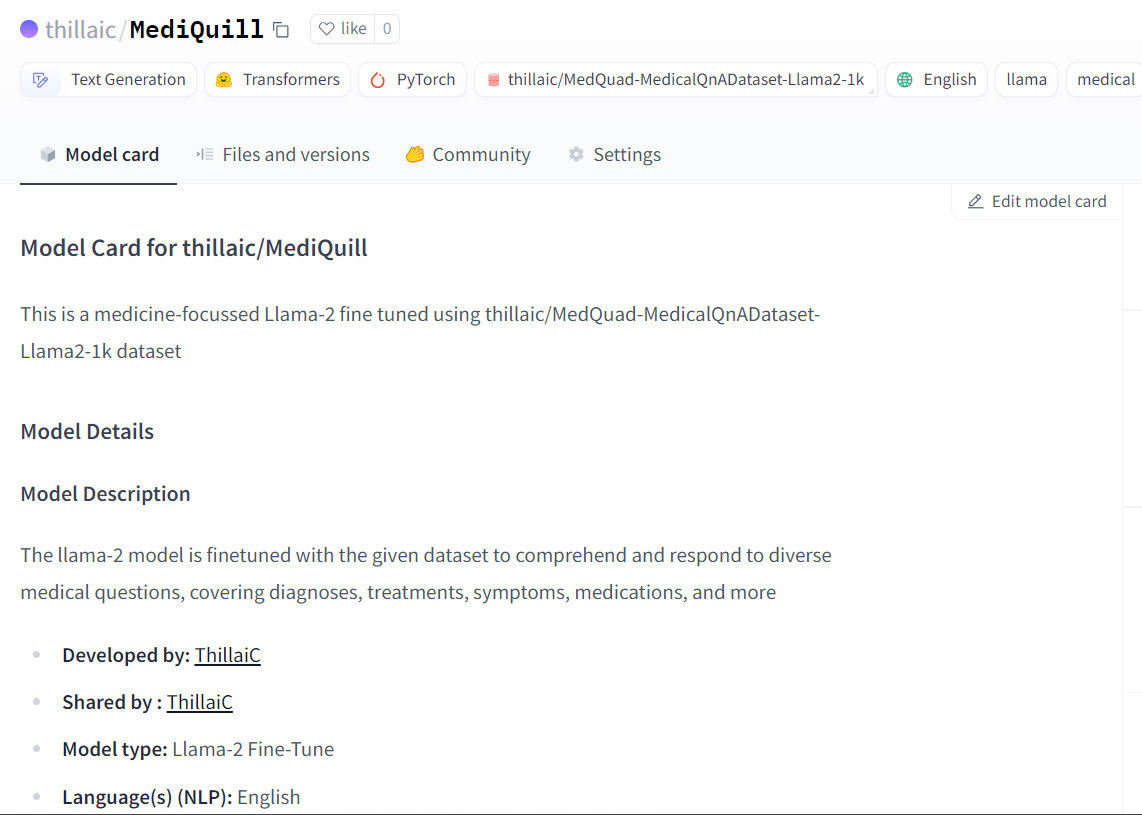Follow the Developed by ThillaiC link
Image resolution: width=1142 pixels, height=815 pixels.
(x=227, y=655)
